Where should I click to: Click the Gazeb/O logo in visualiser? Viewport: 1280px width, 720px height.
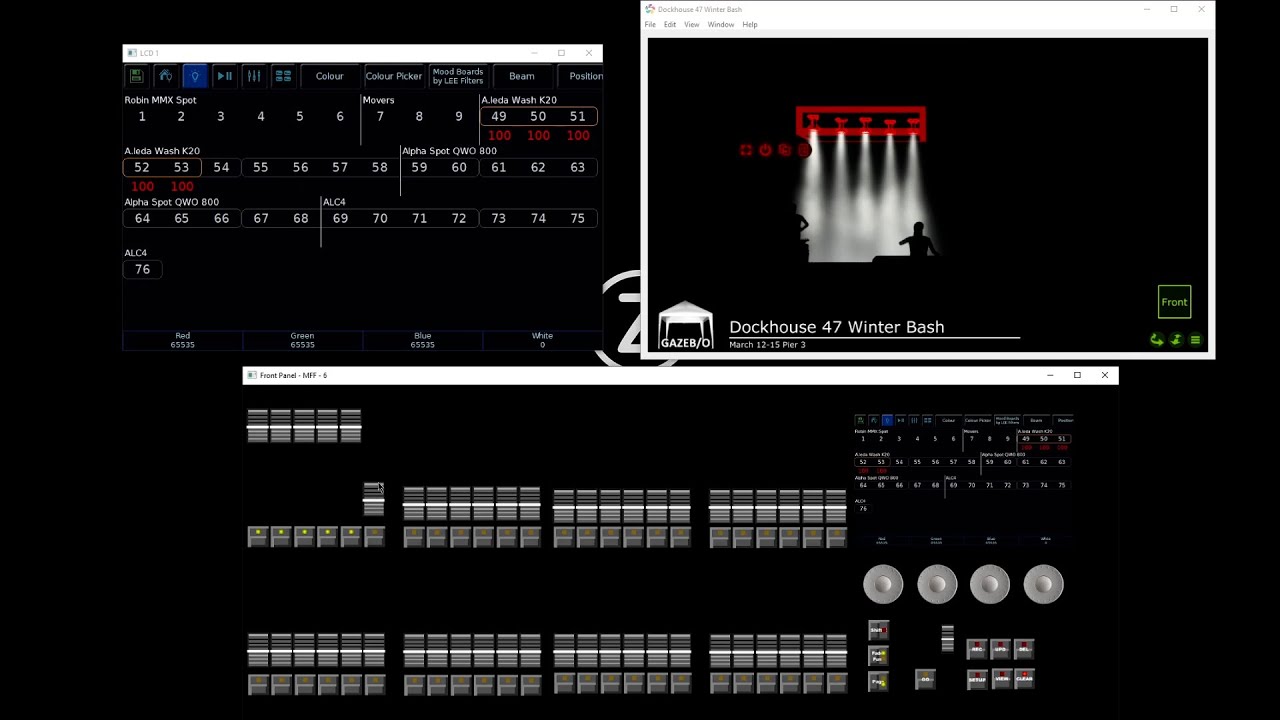point(686,326)
